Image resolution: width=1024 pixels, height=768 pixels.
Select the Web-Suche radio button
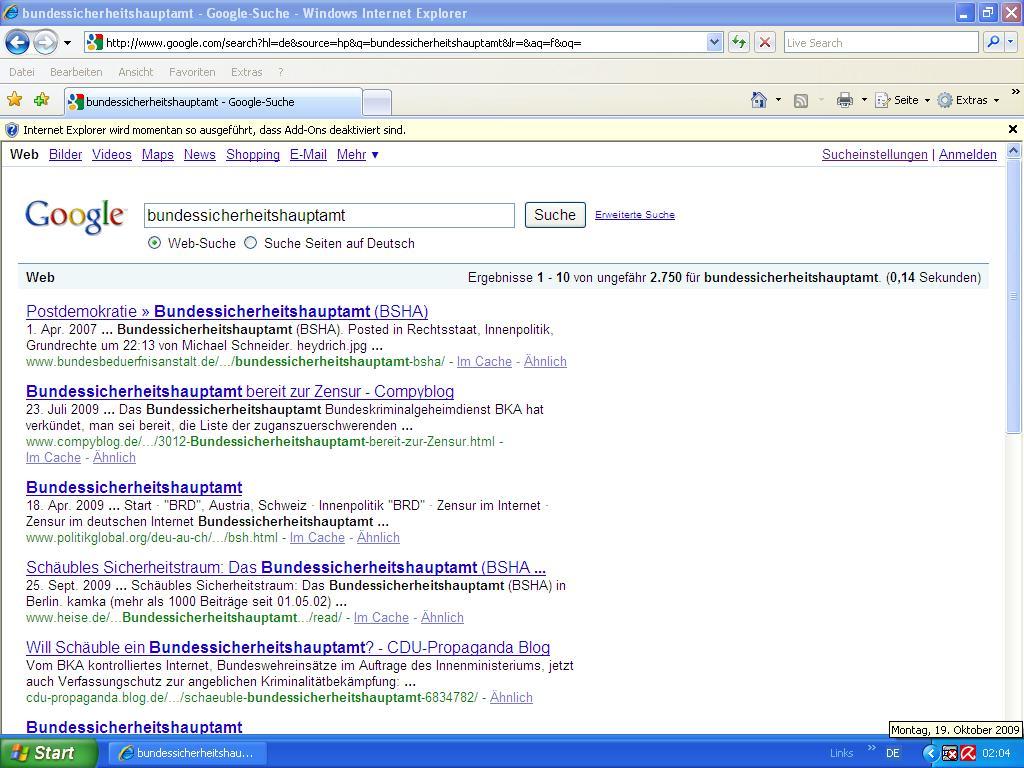pos(154,243)
